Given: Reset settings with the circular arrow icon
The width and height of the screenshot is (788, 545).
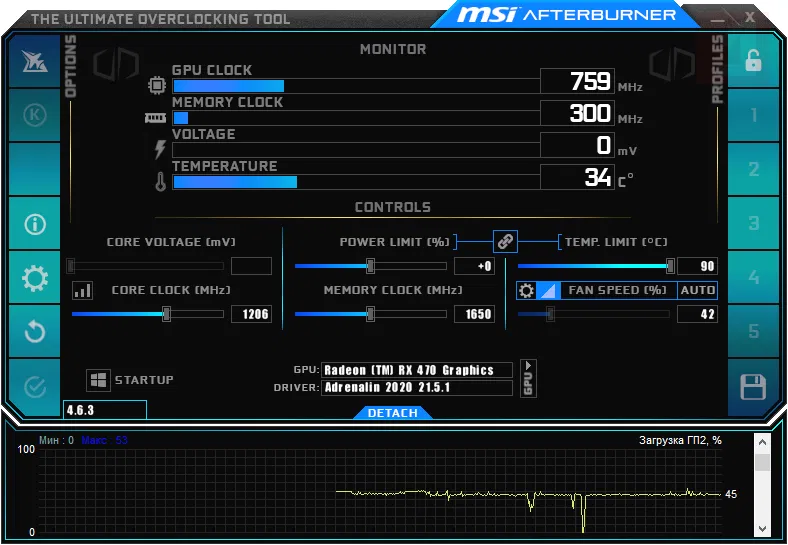Looking at the screenshot, I should point(34,332).
